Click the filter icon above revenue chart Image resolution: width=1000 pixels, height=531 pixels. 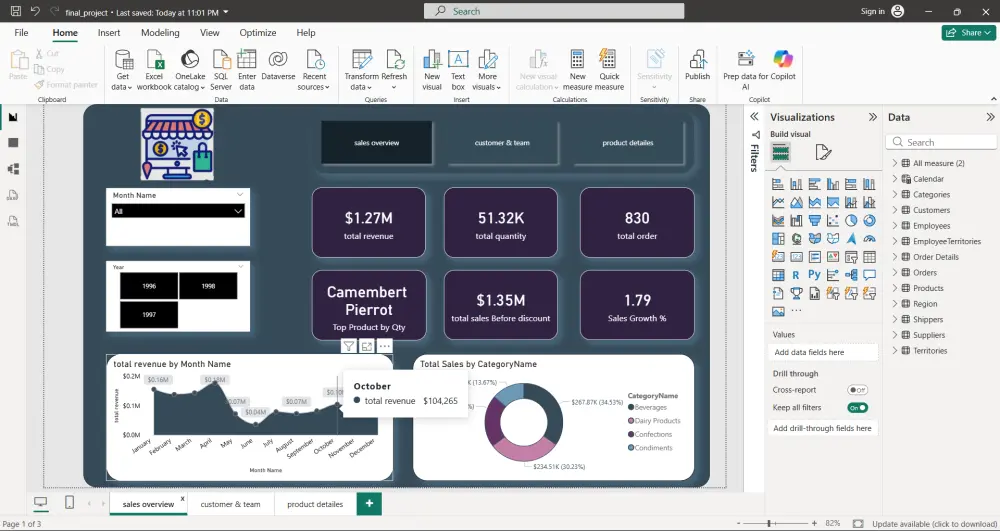(349, 346)
